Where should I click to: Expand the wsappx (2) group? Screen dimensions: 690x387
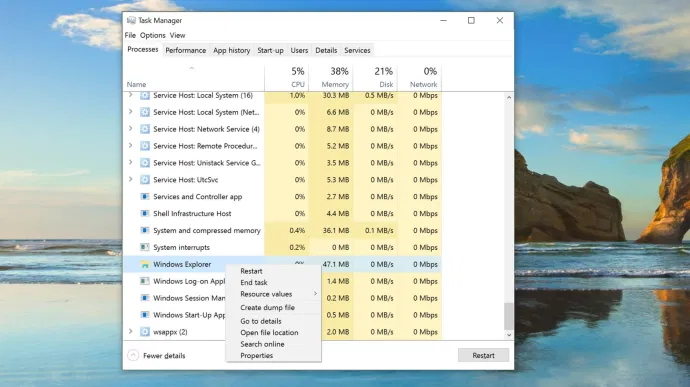pos(130,331)
